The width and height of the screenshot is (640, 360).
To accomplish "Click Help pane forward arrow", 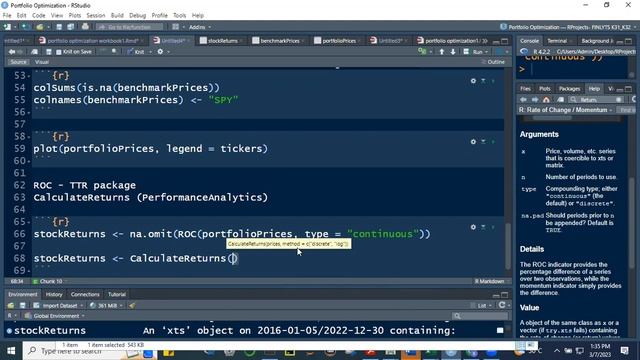I will click(535, 100).
